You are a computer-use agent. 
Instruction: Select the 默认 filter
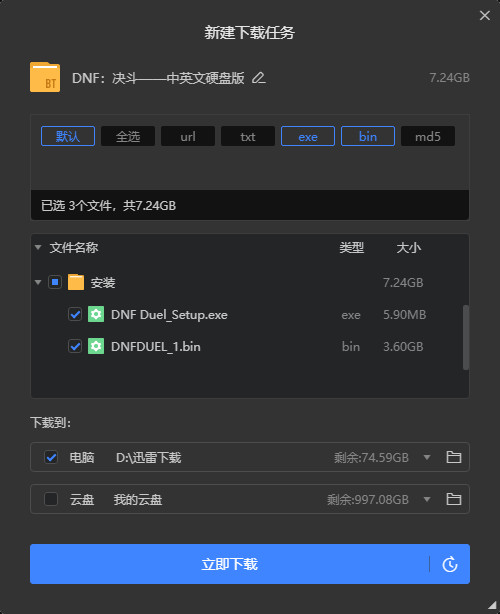coord(68,136)
